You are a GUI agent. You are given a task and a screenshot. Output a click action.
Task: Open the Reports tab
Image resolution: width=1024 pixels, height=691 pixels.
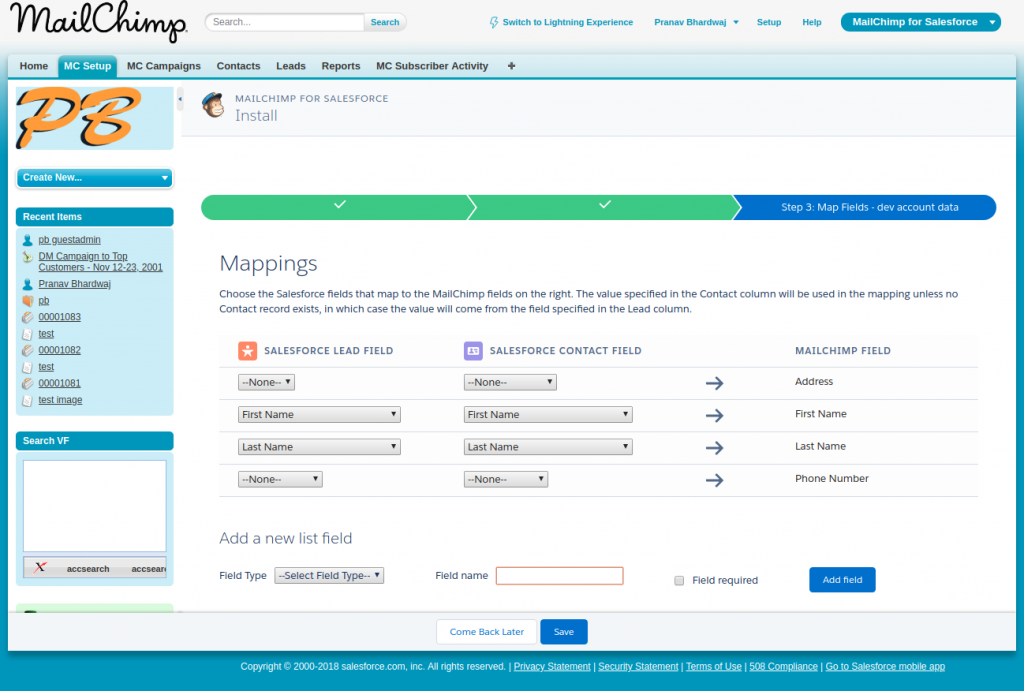coord(341,66)
